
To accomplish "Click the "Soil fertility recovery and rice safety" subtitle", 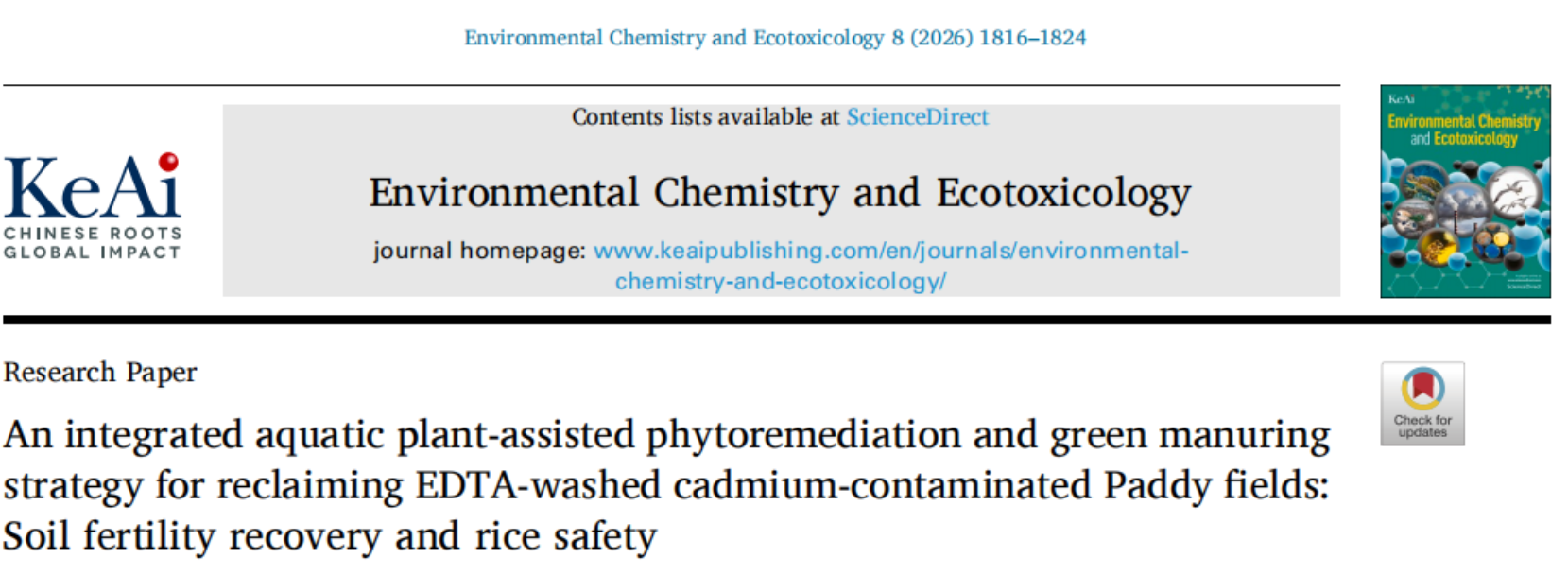I will pos(329,536).
